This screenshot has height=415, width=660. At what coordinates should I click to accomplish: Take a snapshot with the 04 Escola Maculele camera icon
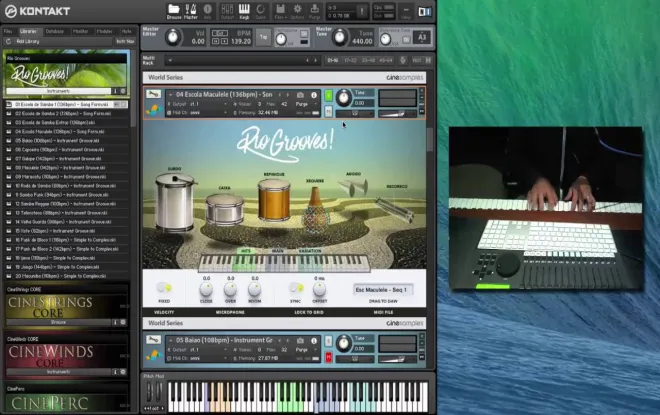(300, 95)
